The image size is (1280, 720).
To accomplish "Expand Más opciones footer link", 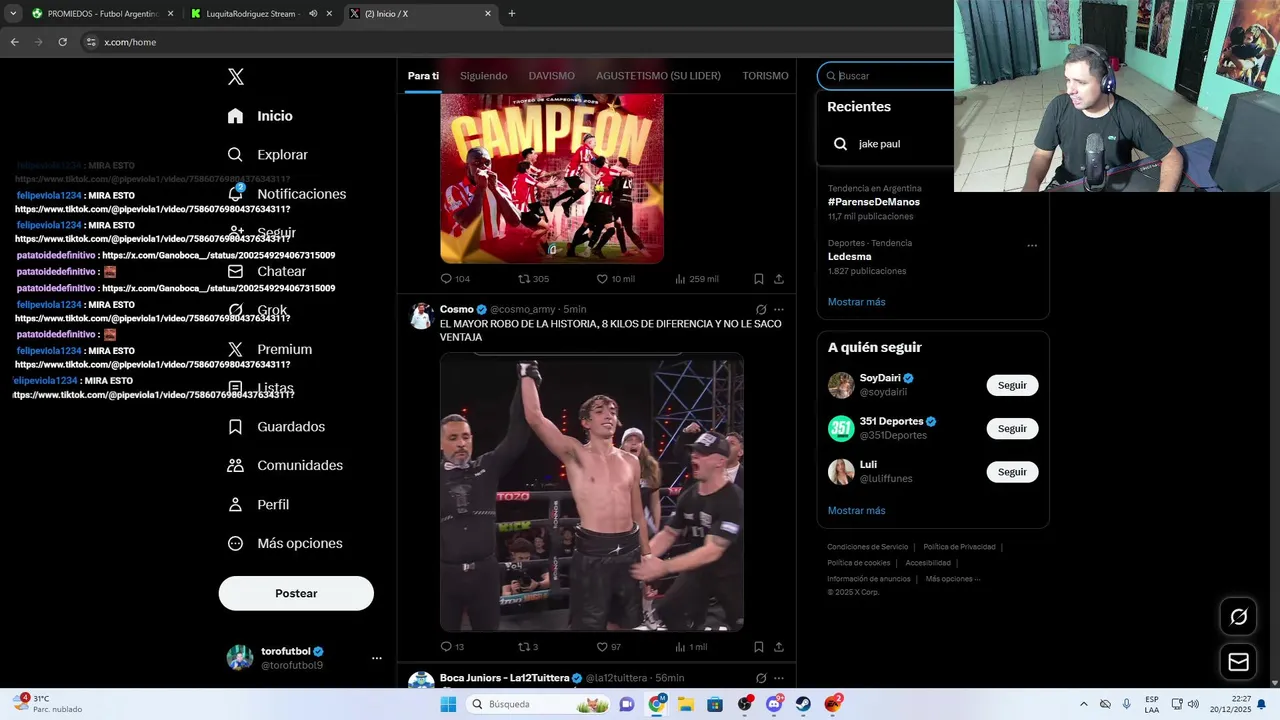I will click(x=952, y=579).
